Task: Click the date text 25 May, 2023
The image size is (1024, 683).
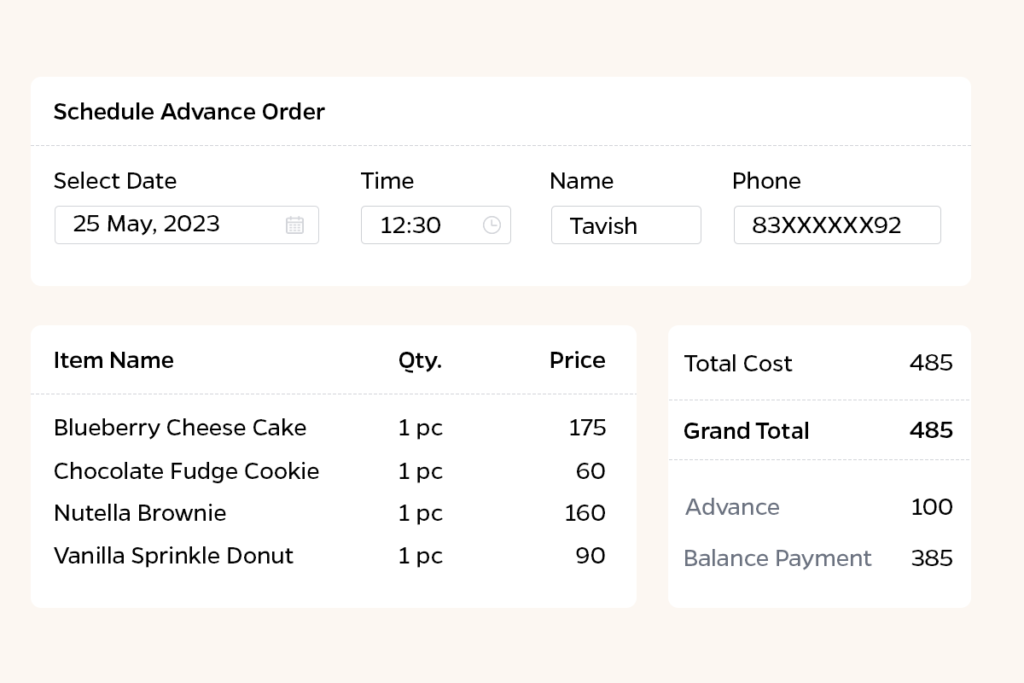Action: click(x=146, y=224)
